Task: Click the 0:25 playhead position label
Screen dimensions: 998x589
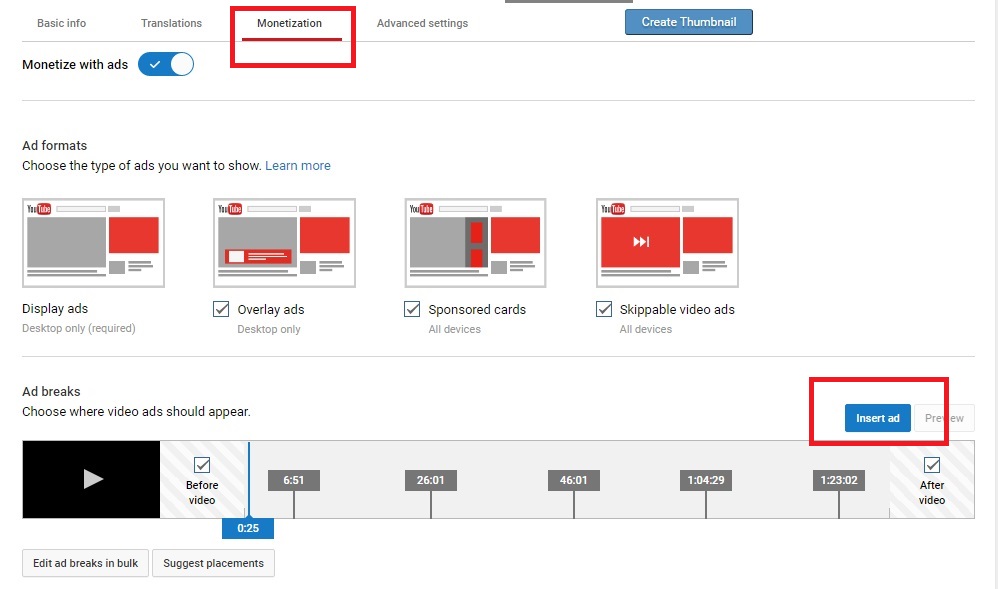Action: (248, 528)
